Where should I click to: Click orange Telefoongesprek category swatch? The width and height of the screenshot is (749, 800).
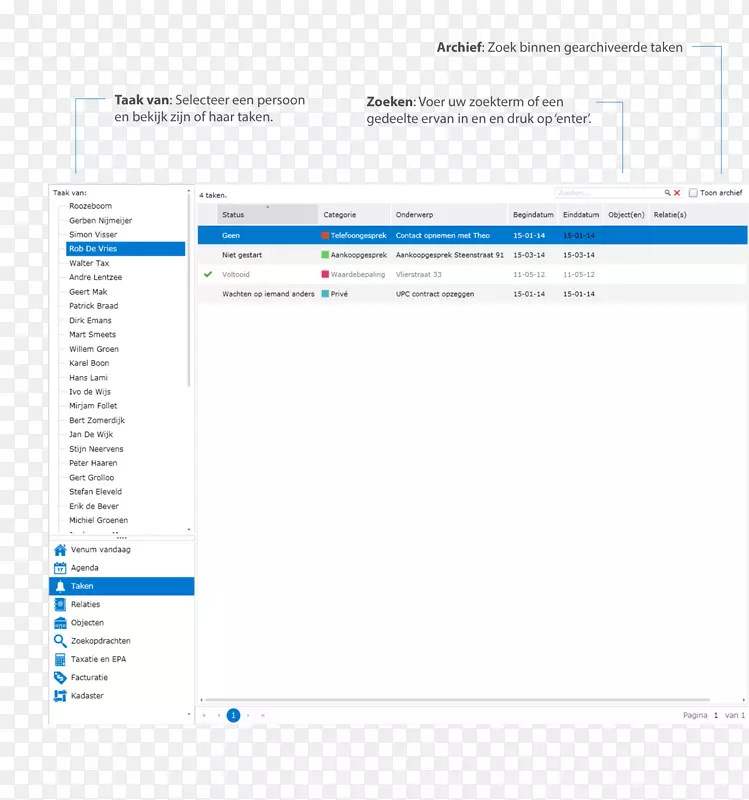[325, 235]
